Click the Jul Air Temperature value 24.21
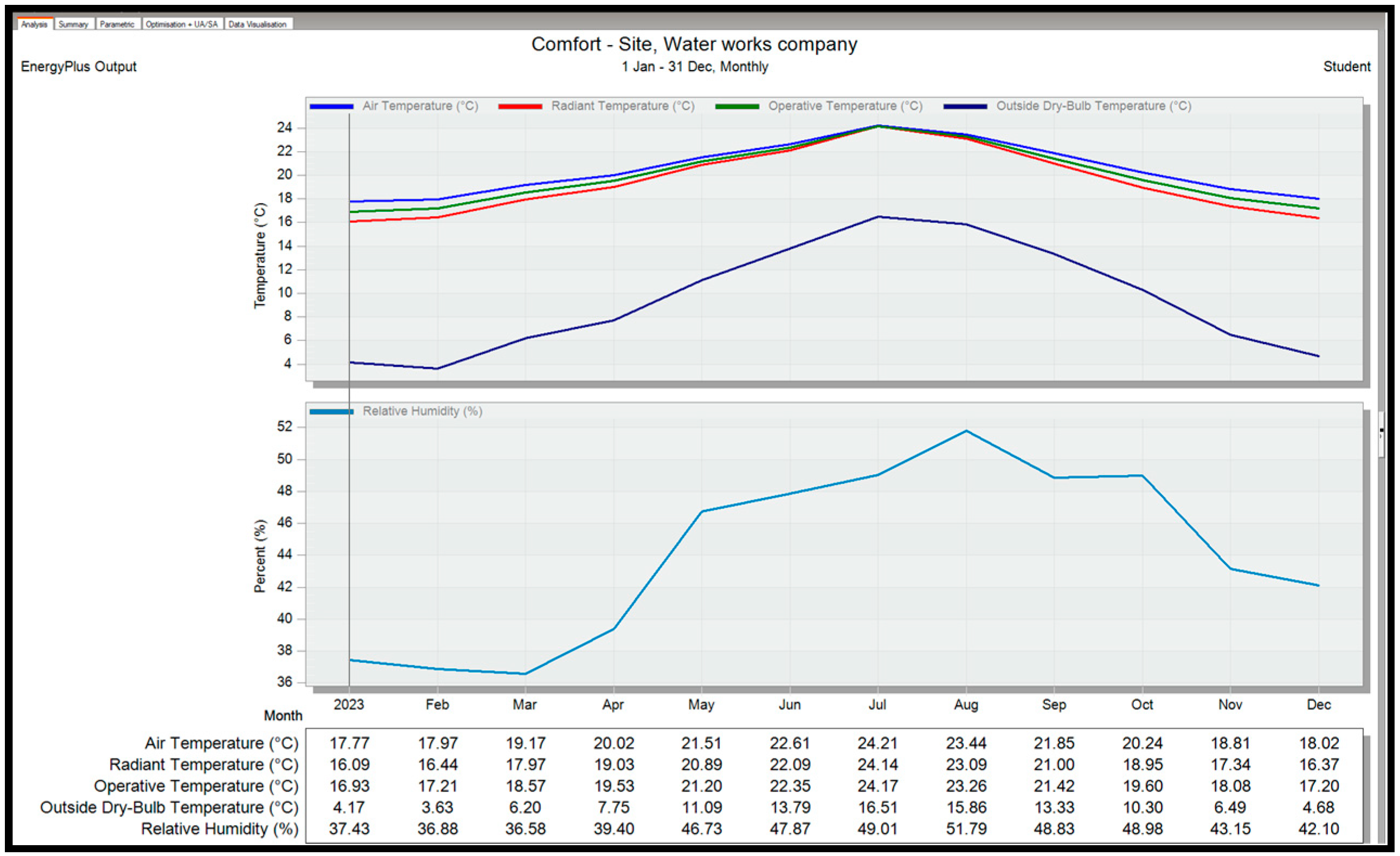Image resolution: width=1400 pixels, height=856 pixels. pyautogui.click(x=878, y=743)
